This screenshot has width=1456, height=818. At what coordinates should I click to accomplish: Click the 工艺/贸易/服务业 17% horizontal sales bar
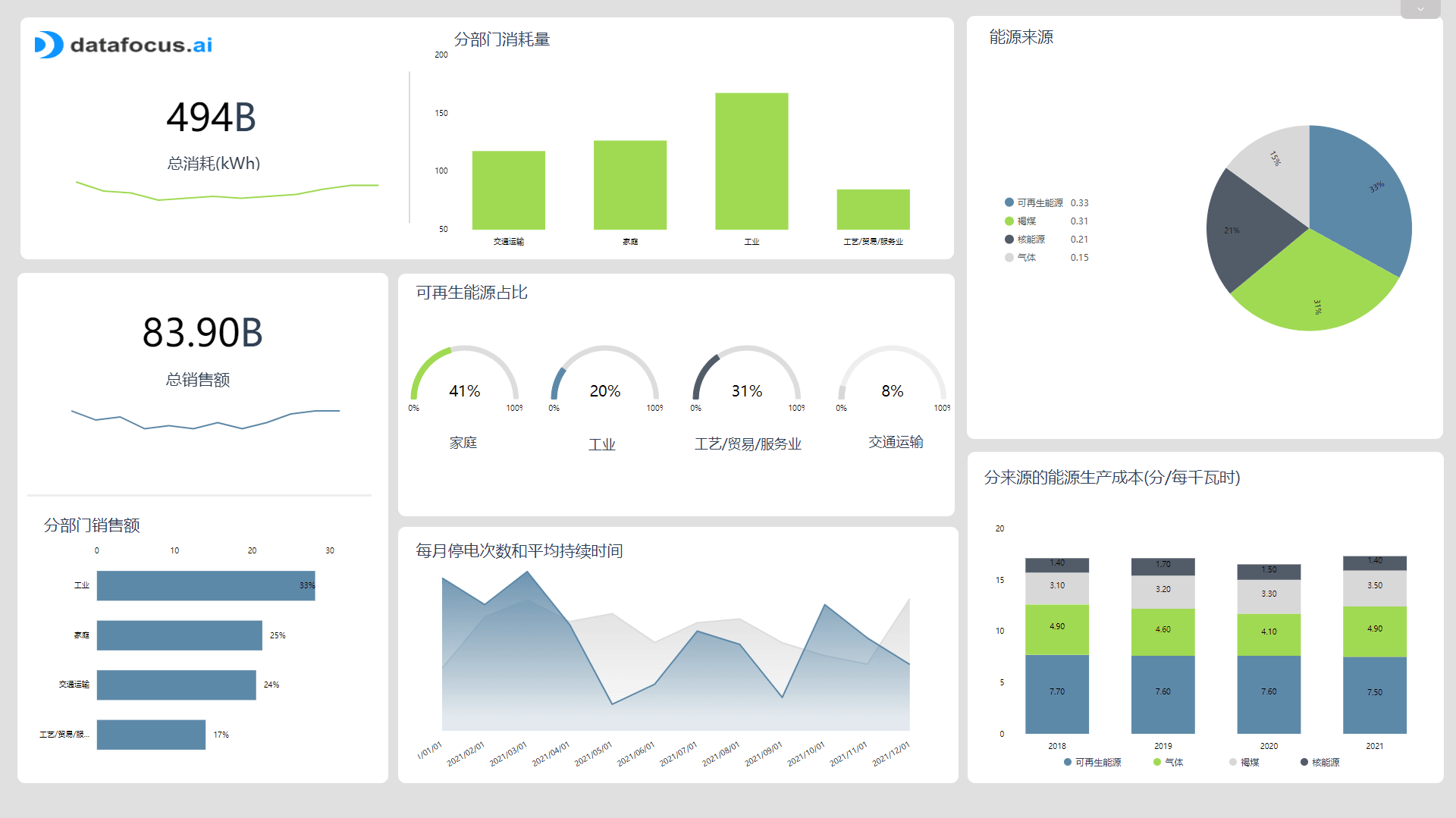coord(151,735)
